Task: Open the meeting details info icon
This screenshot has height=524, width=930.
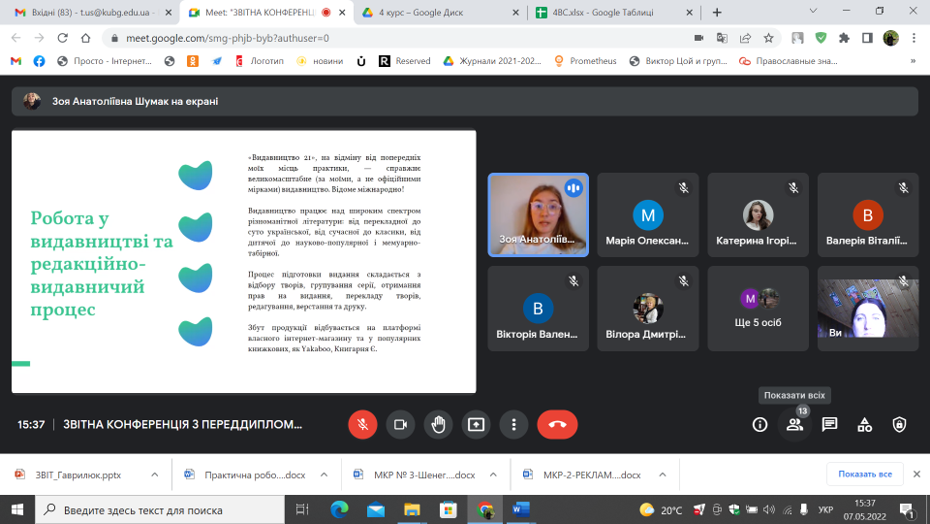Action: coord(760,425)
